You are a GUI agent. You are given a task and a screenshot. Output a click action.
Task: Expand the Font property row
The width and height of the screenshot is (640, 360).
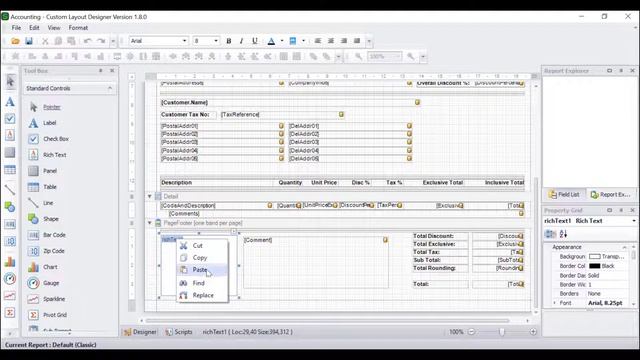click(554, 303)
